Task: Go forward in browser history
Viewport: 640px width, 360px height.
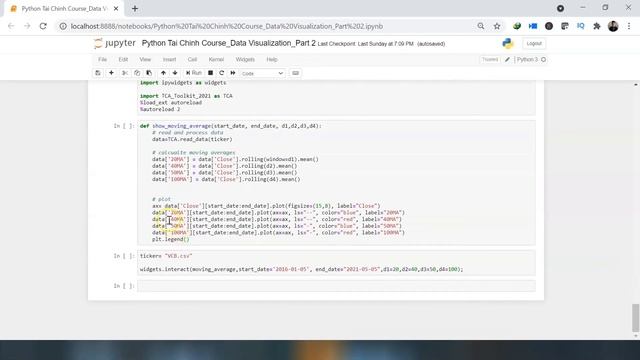Action: tap(27, 26)
